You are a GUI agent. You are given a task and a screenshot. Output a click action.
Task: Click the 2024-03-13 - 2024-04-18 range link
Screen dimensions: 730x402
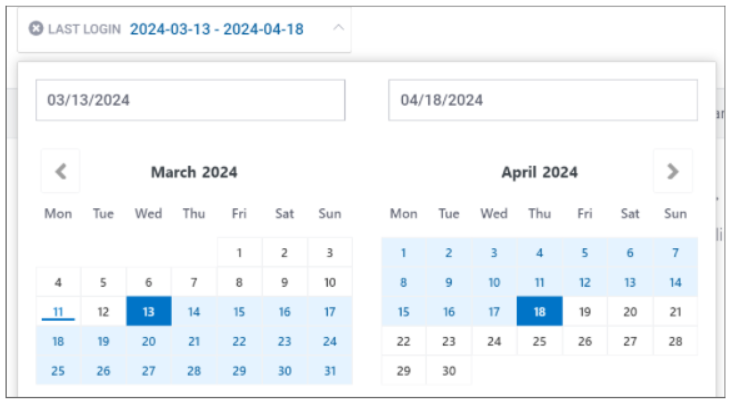tap(216, 28)
